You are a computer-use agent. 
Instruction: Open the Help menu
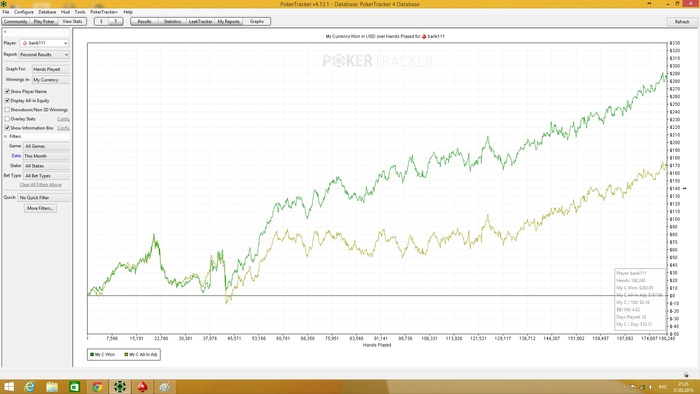coord(128,12)
